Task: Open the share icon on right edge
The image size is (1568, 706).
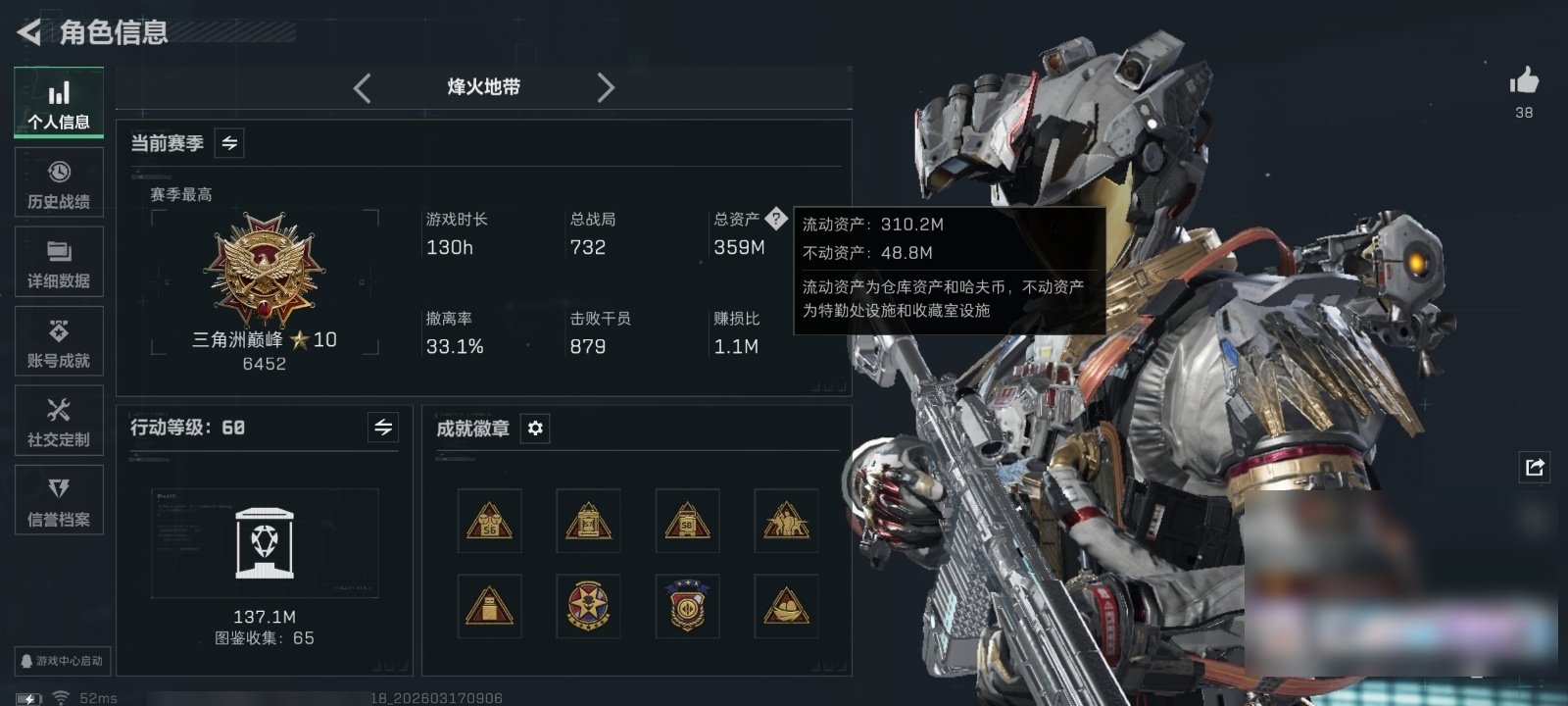Action: click(1535, 467)
